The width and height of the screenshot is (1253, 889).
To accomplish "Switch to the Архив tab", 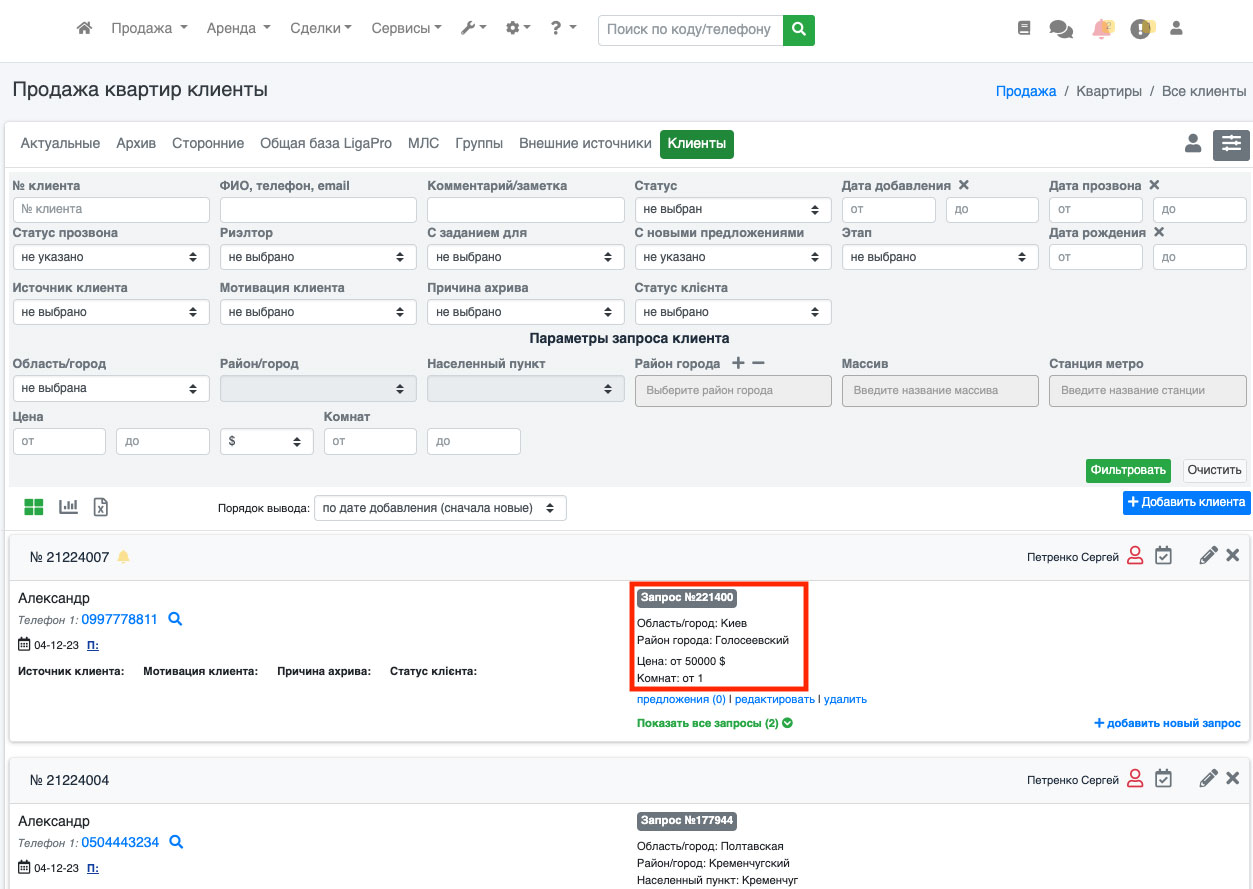I will (136, 144).
